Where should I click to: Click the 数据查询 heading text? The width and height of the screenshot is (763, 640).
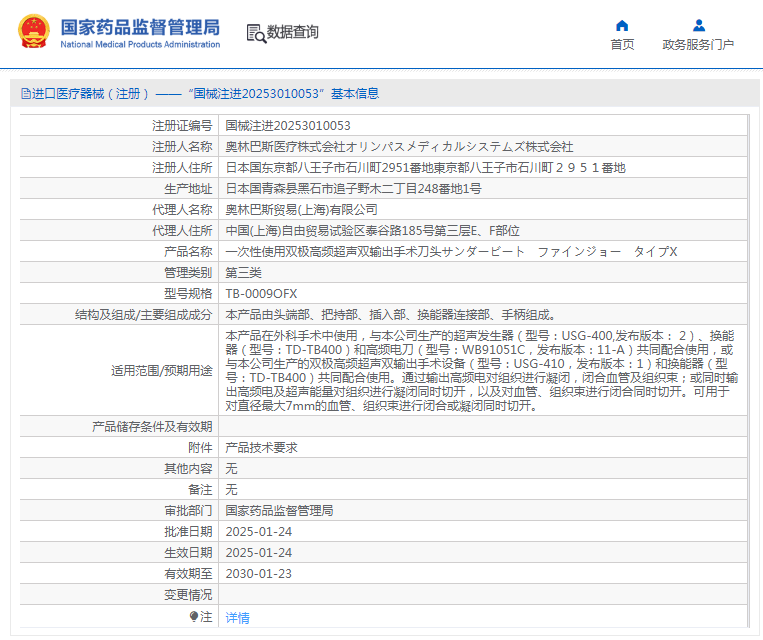point(292,32)
